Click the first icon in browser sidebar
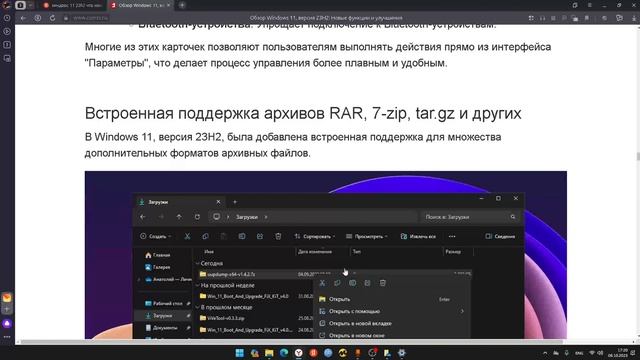The height and width of the screenshot is (360, 640). pos(7,18)
